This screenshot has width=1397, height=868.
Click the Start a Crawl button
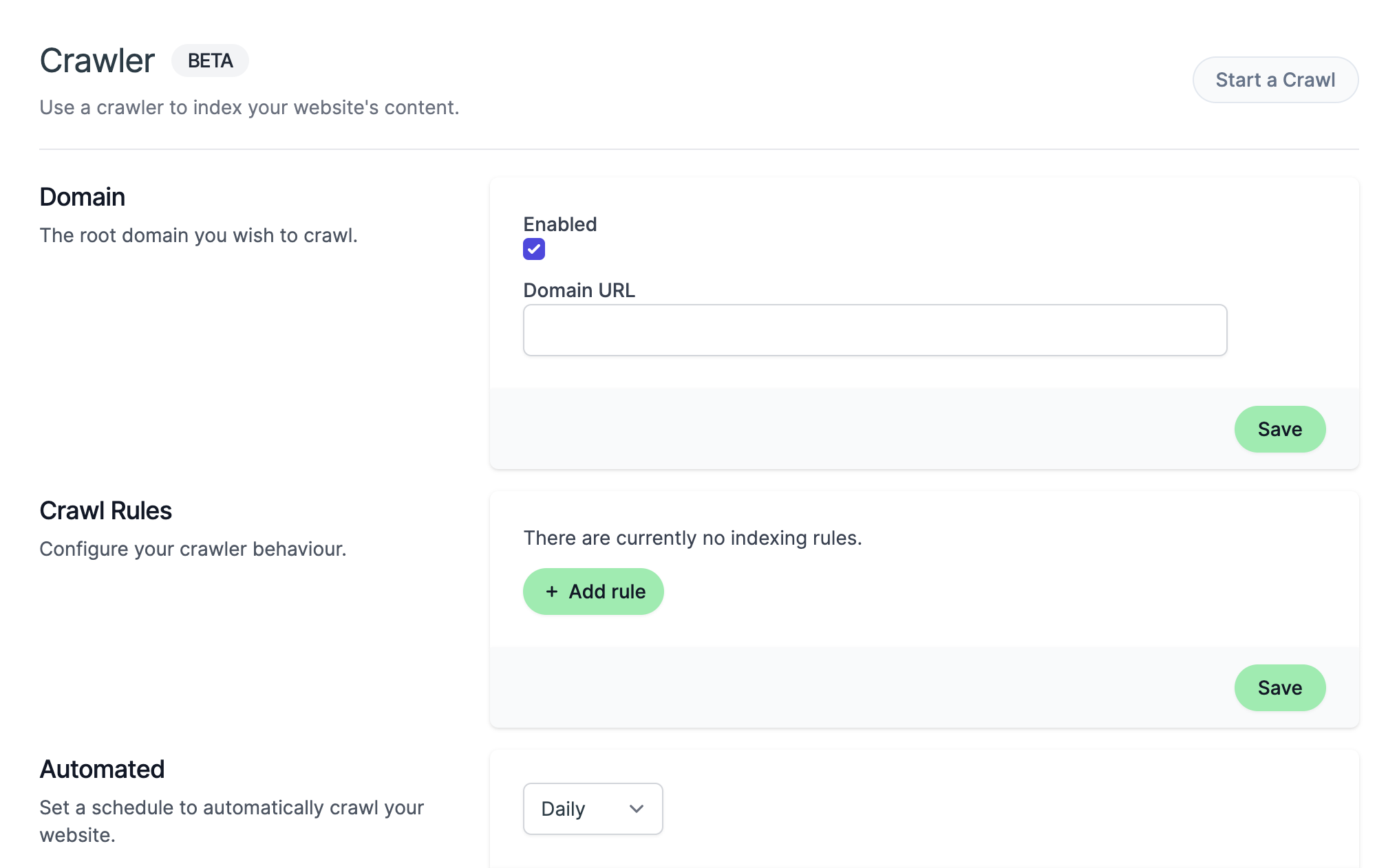(x=1275, y=79)
